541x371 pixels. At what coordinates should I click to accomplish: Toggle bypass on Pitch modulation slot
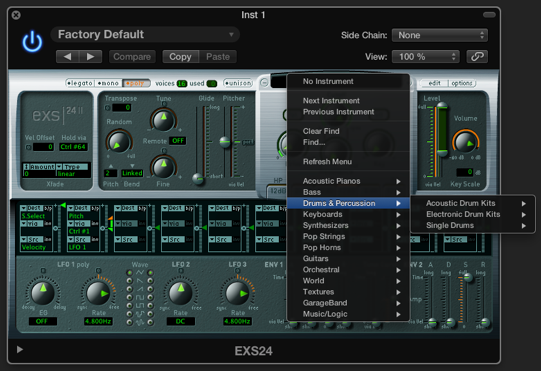click(96, 208)
